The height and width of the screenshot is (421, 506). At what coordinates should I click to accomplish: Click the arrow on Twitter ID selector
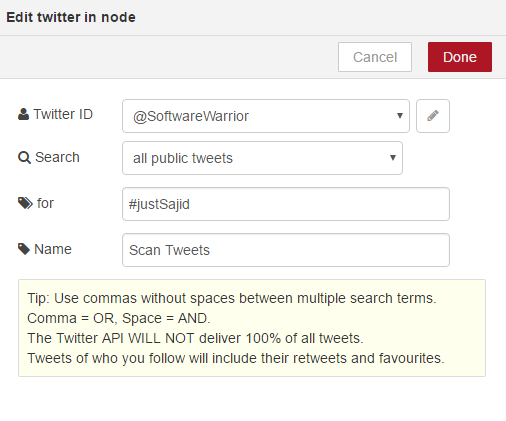400,116
